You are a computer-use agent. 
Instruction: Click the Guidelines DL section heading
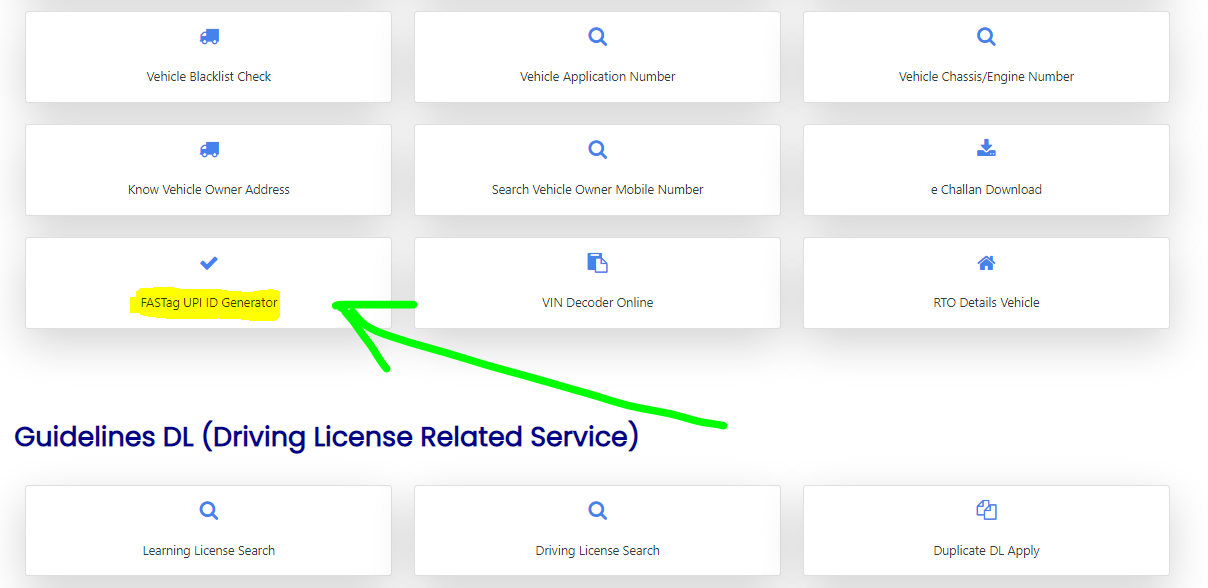coord(327,437)
